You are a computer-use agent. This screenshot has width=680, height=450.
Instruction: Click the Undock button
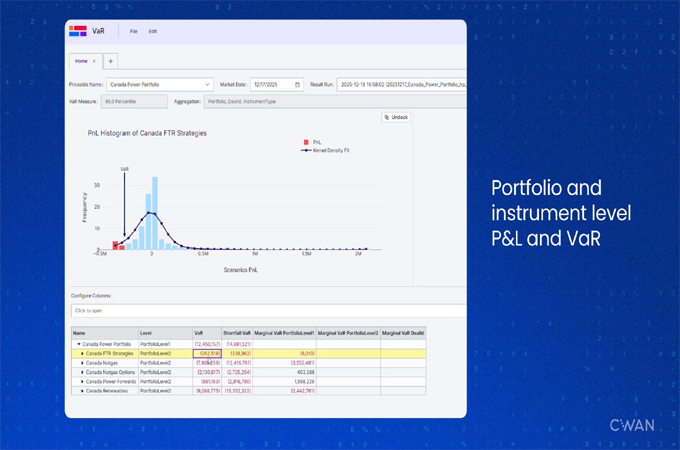click(396, 117)
